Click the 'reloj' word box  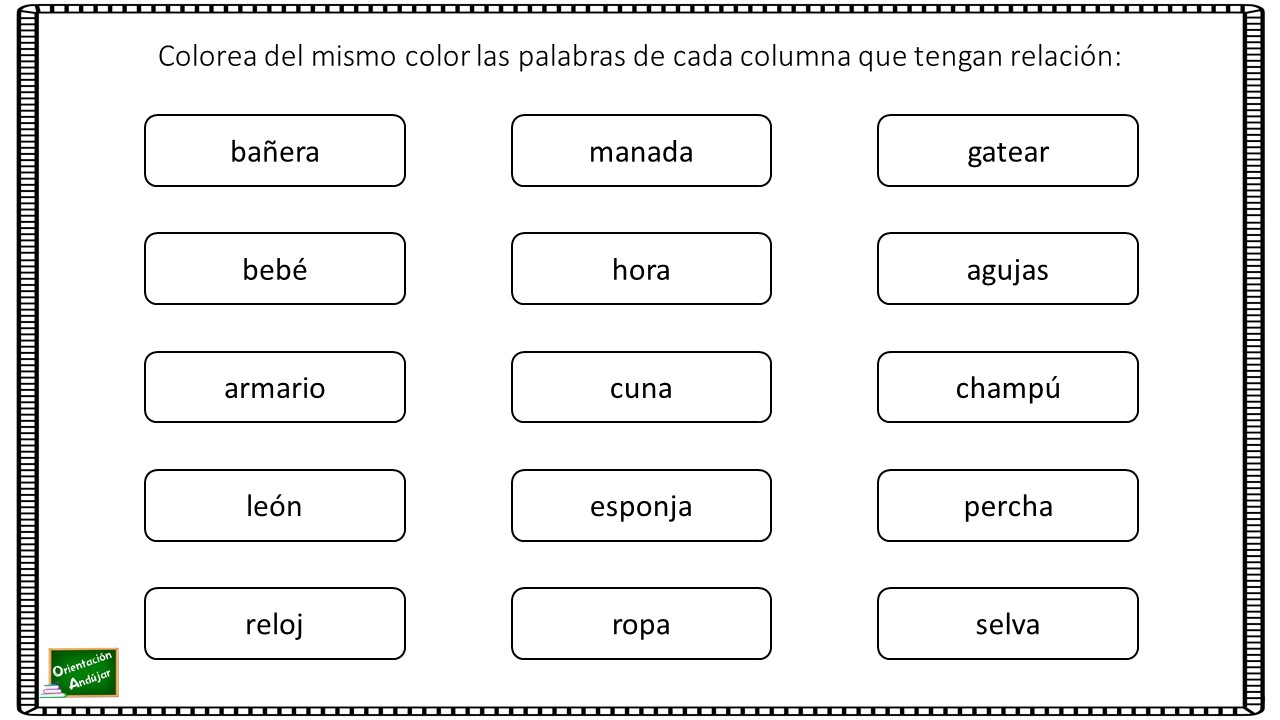(275, 624)
